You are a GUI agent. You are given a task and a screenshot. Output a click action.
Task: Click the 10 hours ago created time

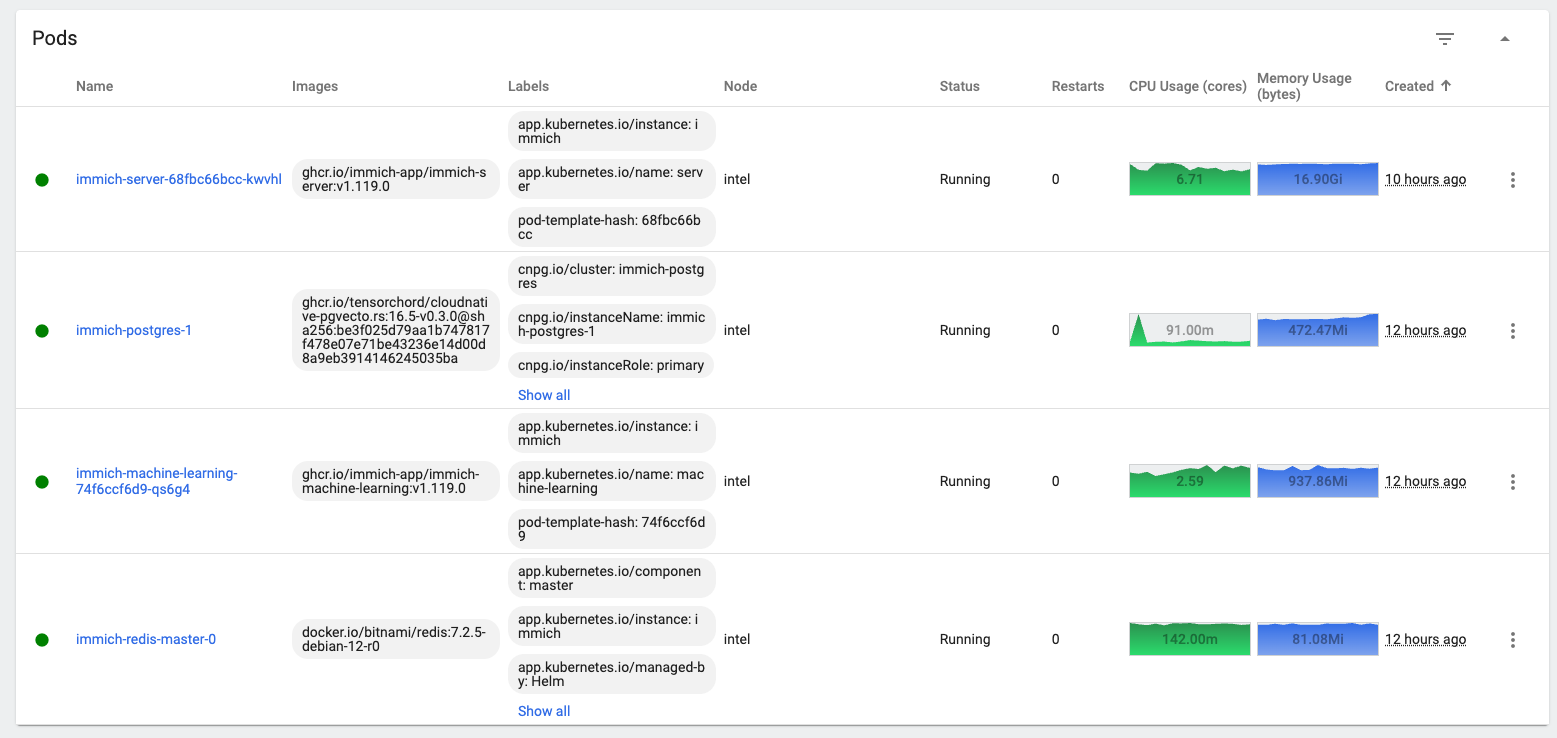coord(1425,180)
